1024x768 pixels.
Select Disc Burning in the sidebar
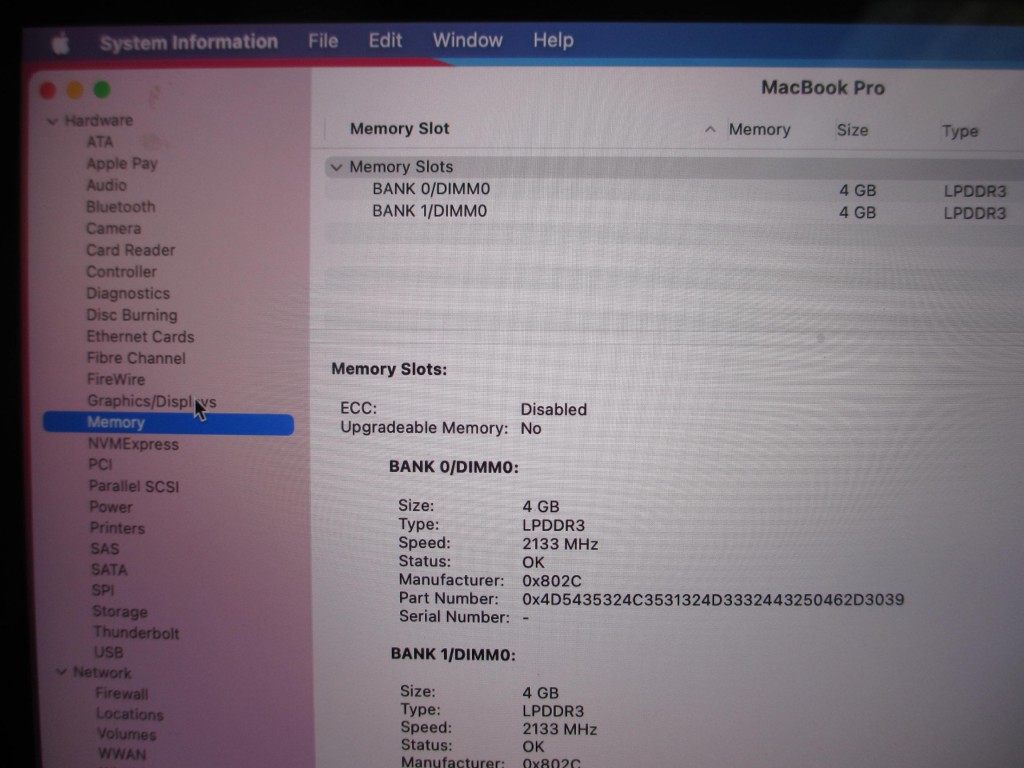[132, 315]
